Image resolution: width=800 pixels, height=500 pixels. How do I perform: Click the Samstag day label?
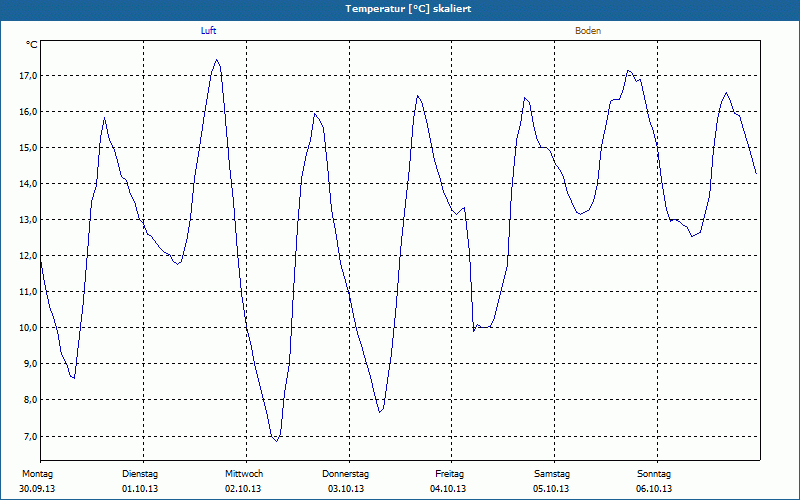(552, 474)
